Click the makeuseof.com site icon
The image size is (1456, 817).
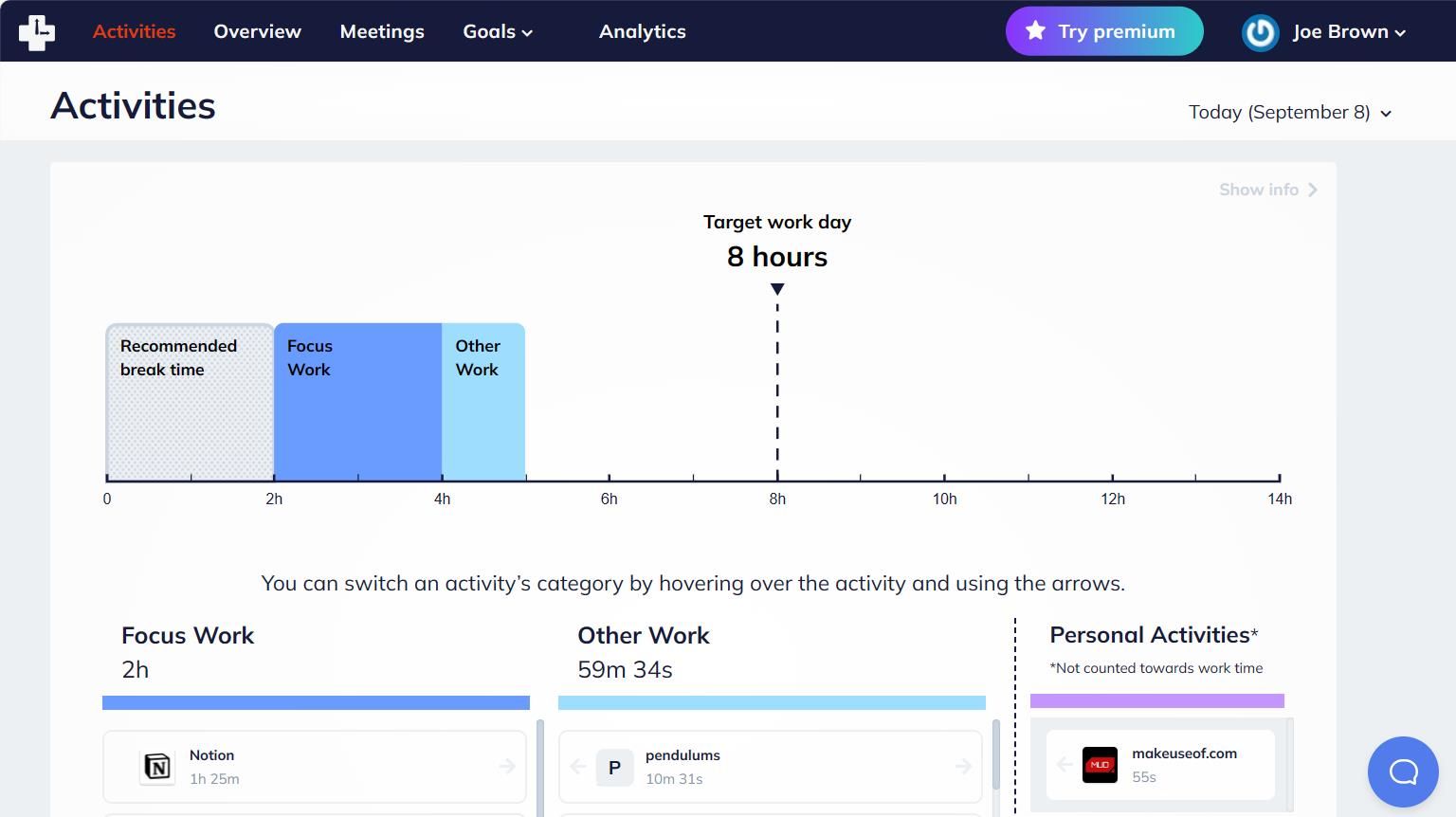[1100, 765]
